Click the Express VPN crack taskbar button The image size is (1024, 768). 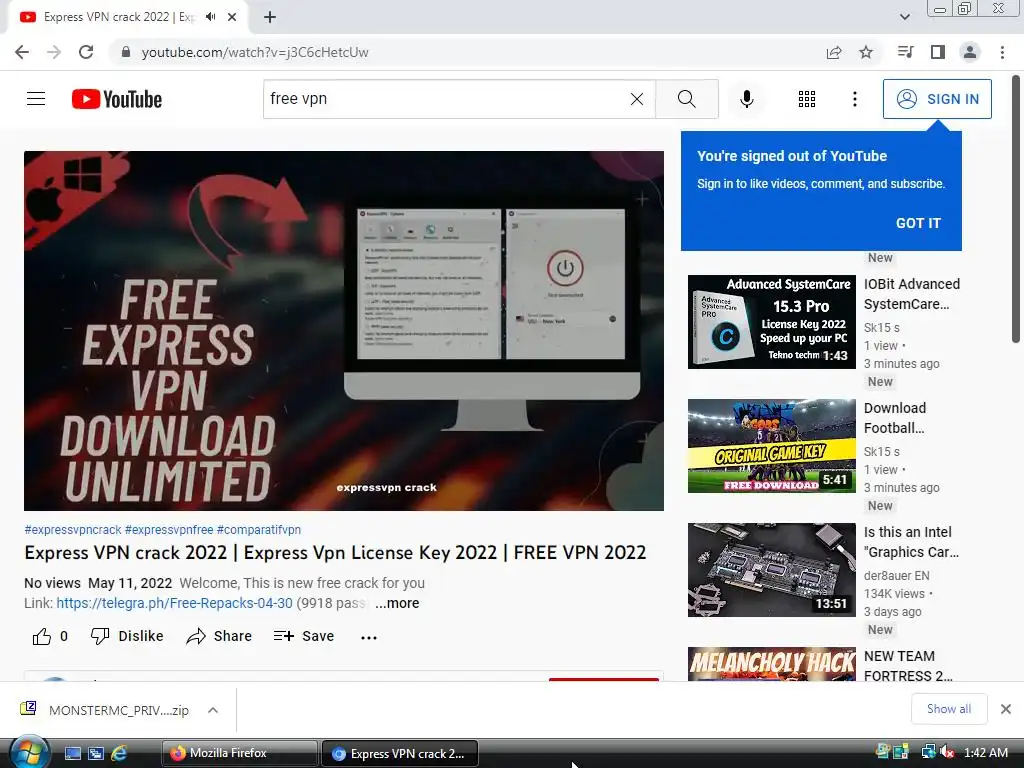400,753
